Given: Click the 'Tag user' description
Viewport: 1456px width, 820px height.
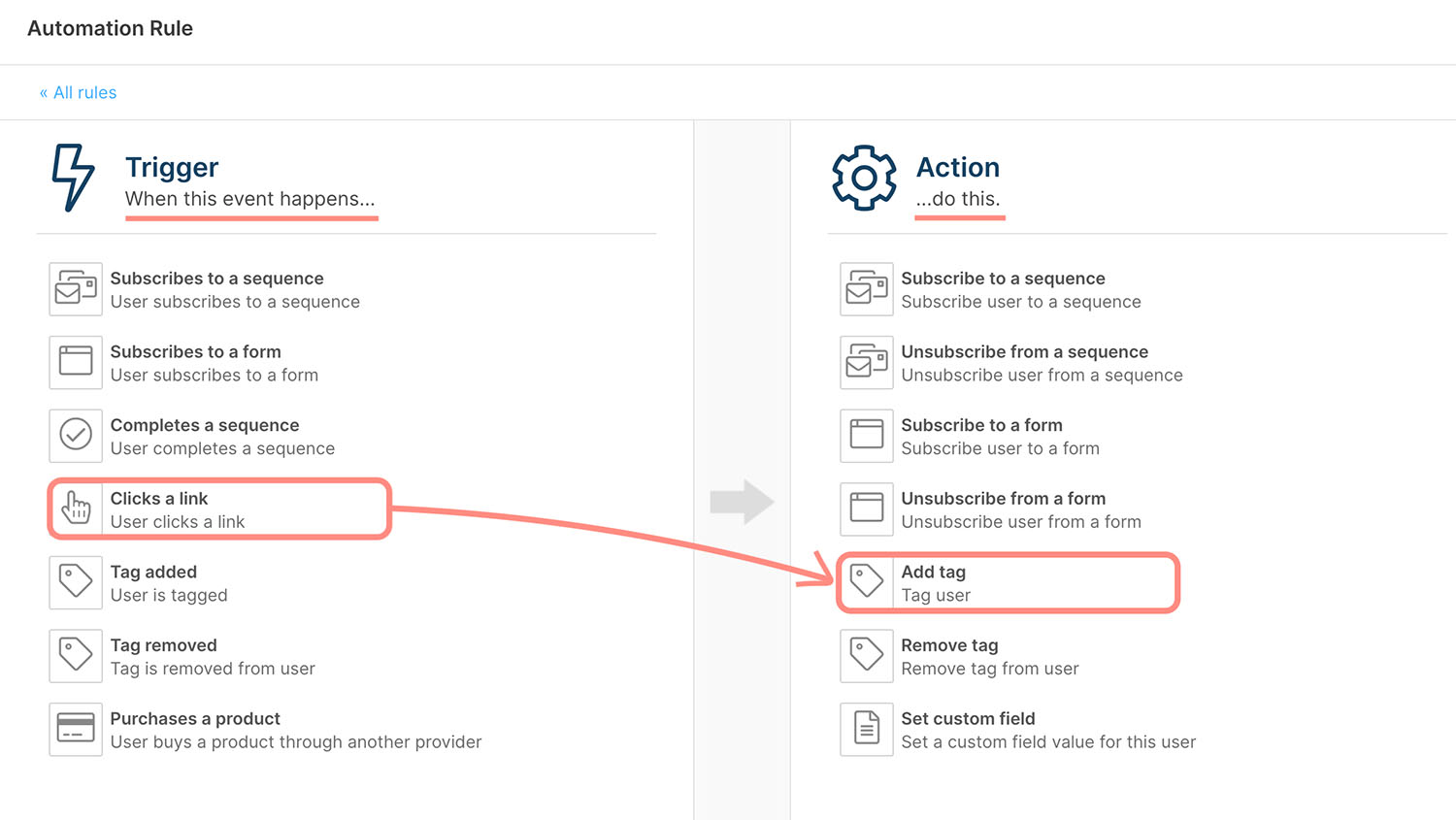Looking at the screenshot, I should [936, 595].
